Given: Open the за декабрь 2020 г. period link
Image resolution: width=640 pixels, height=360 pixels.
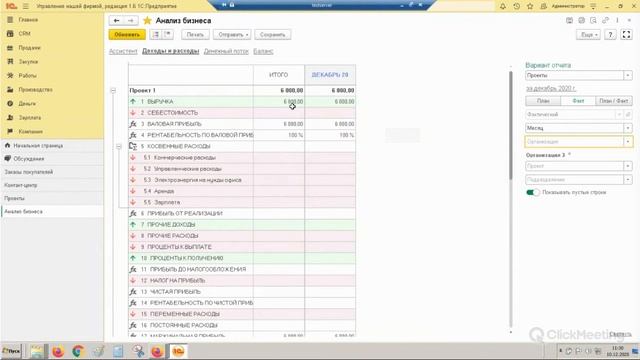Looking at the screenshot, I should pyautogui.click(x=551, y=88).
